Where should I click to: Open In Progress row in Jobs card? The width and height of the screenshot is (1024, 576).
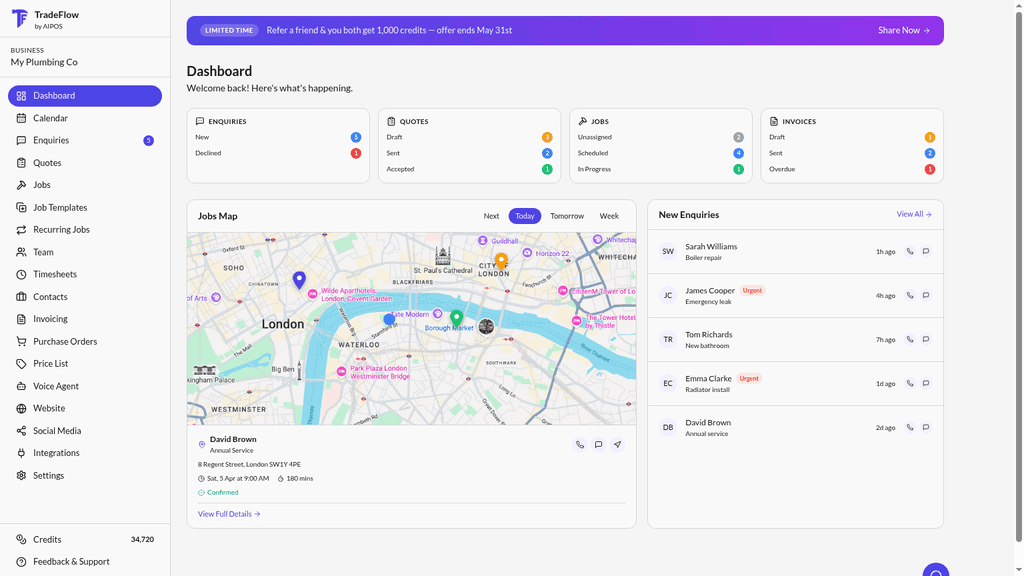pyautogui.click(x=660, y=169)
